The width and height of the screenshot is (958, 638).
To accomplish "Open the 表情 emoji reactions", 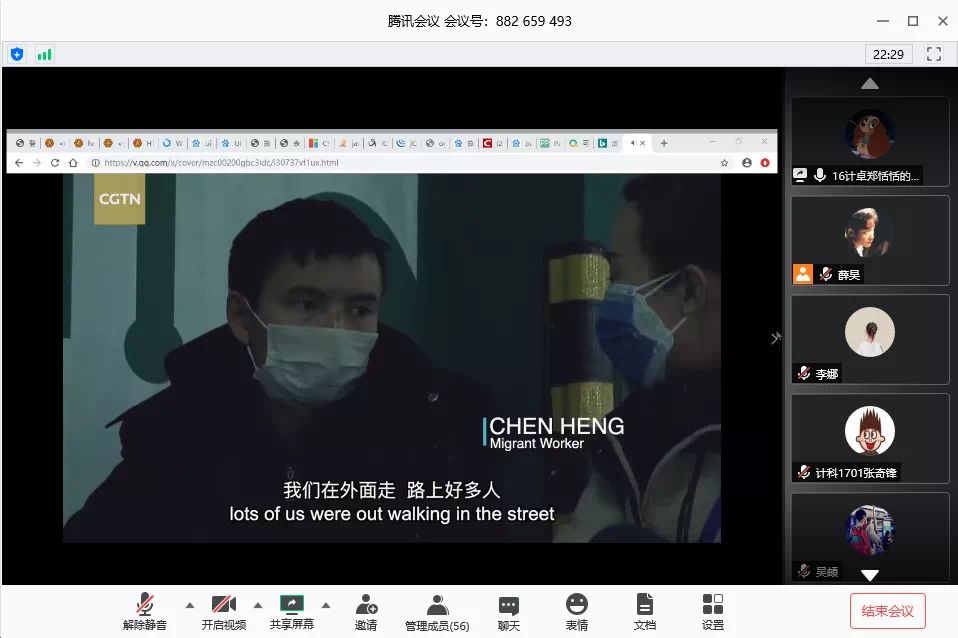I will (577, 611).
